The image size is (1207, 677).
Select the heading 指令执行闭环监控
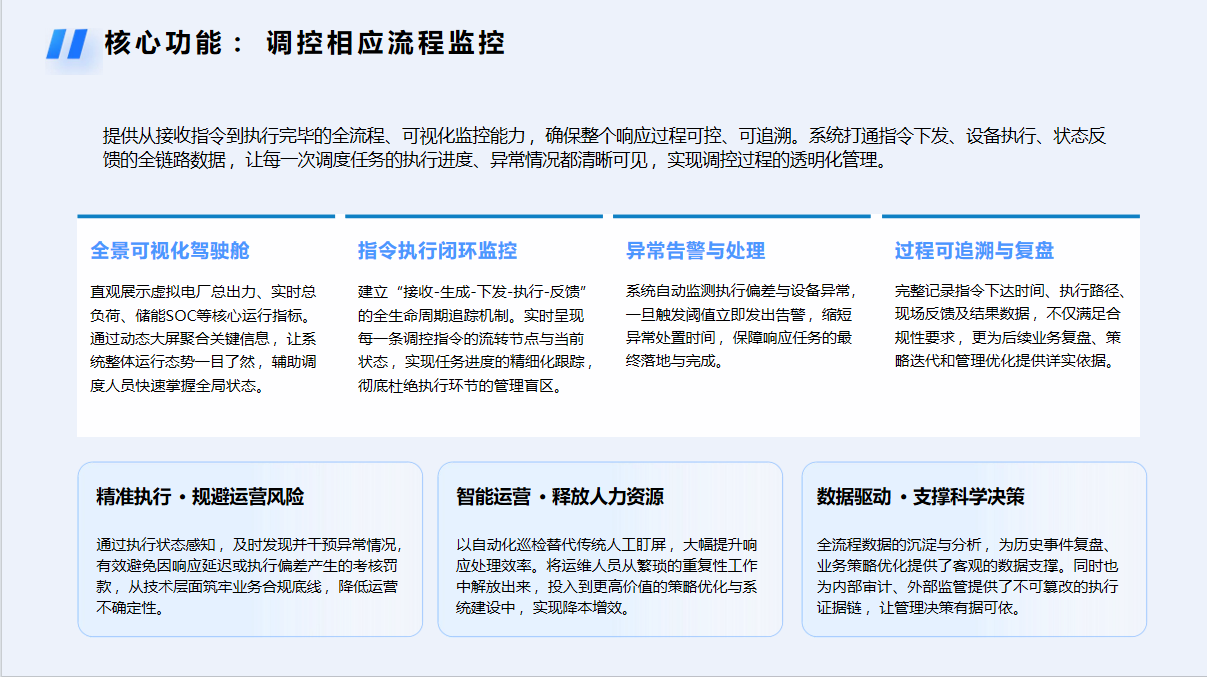[438, 250]
